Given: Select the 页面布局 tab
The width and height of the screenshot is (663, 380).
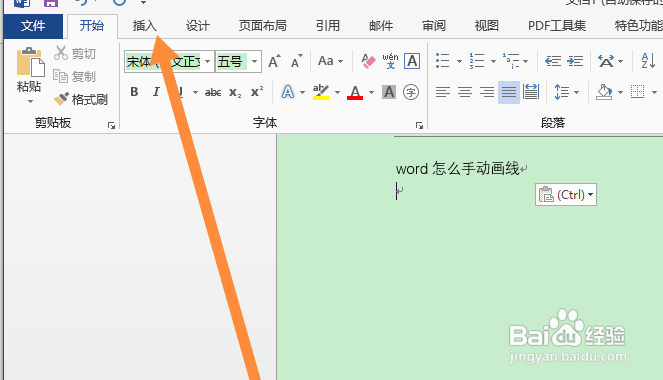Looking at the screenshot, I should (x=263, y=26).
